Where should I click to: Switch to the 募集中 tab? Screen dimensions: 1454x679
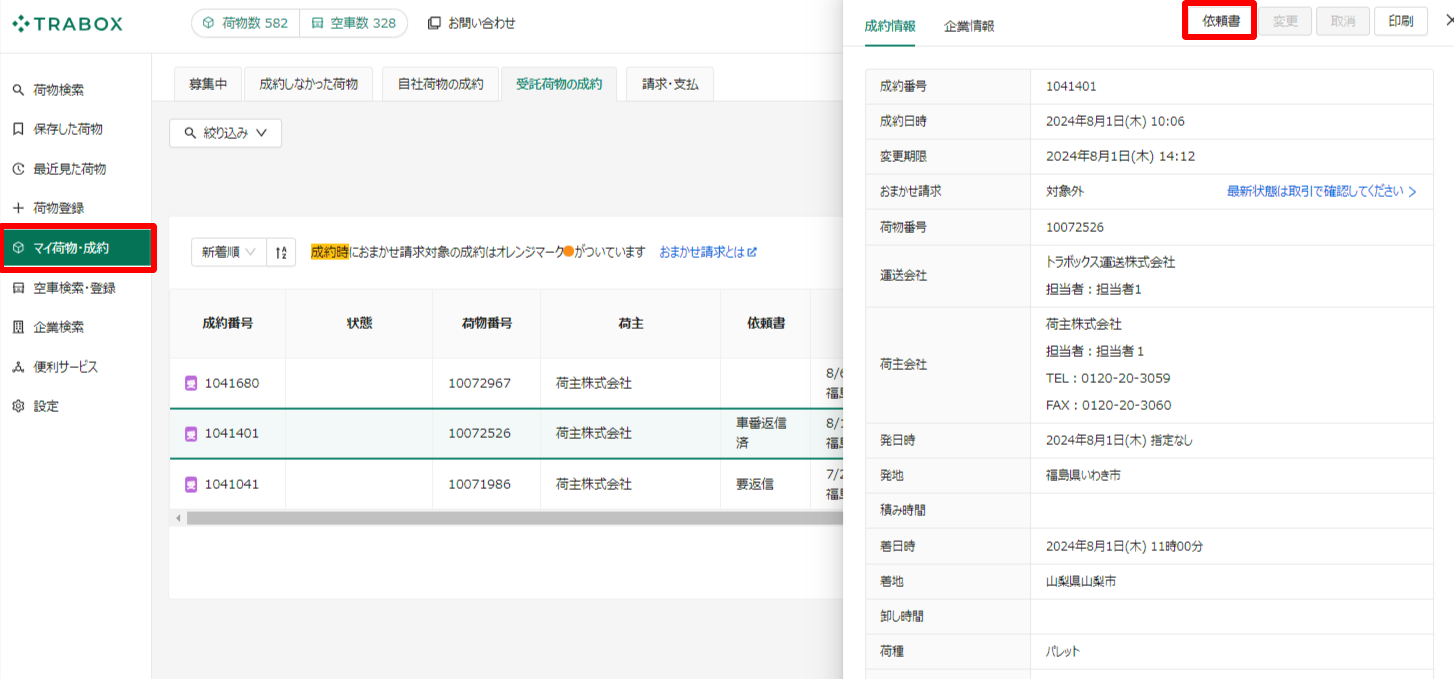[208, 84]
